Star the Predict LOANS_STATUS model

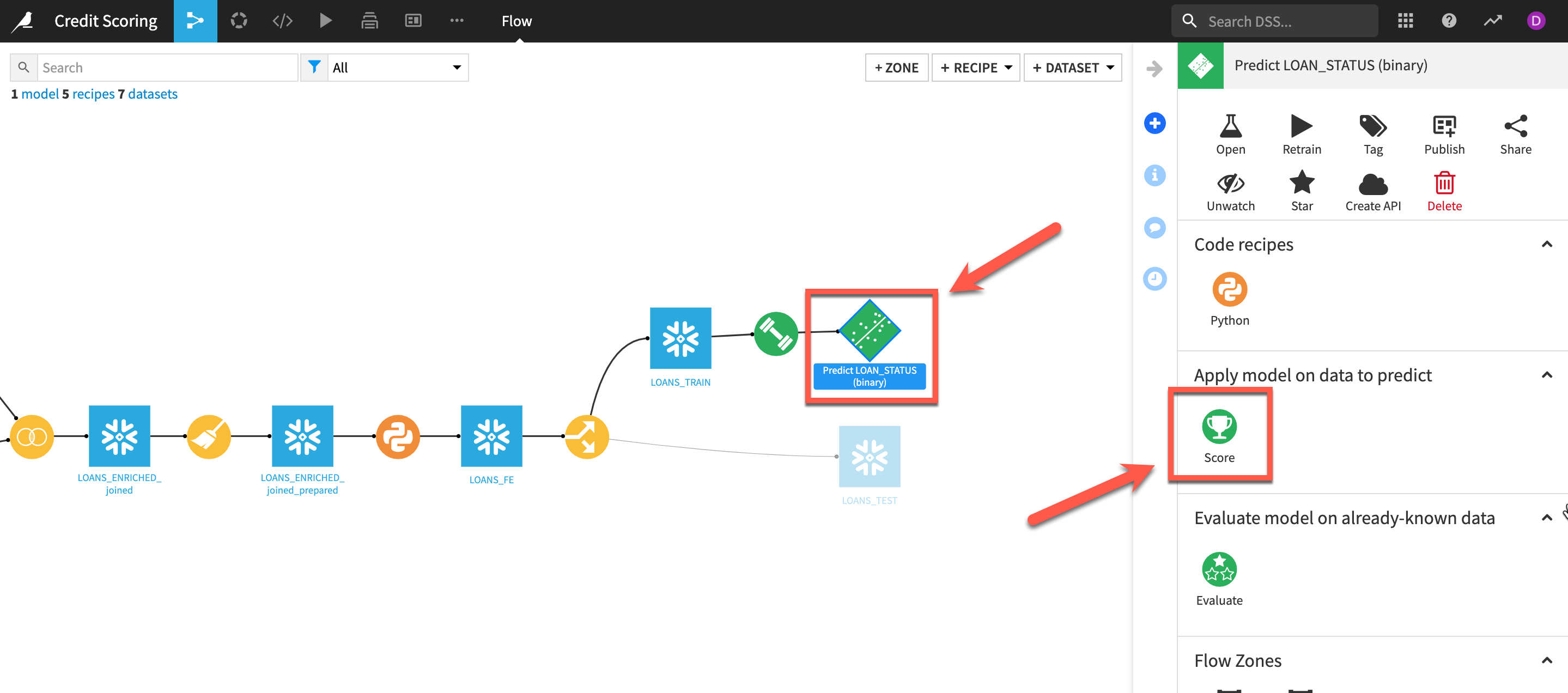1302,184
